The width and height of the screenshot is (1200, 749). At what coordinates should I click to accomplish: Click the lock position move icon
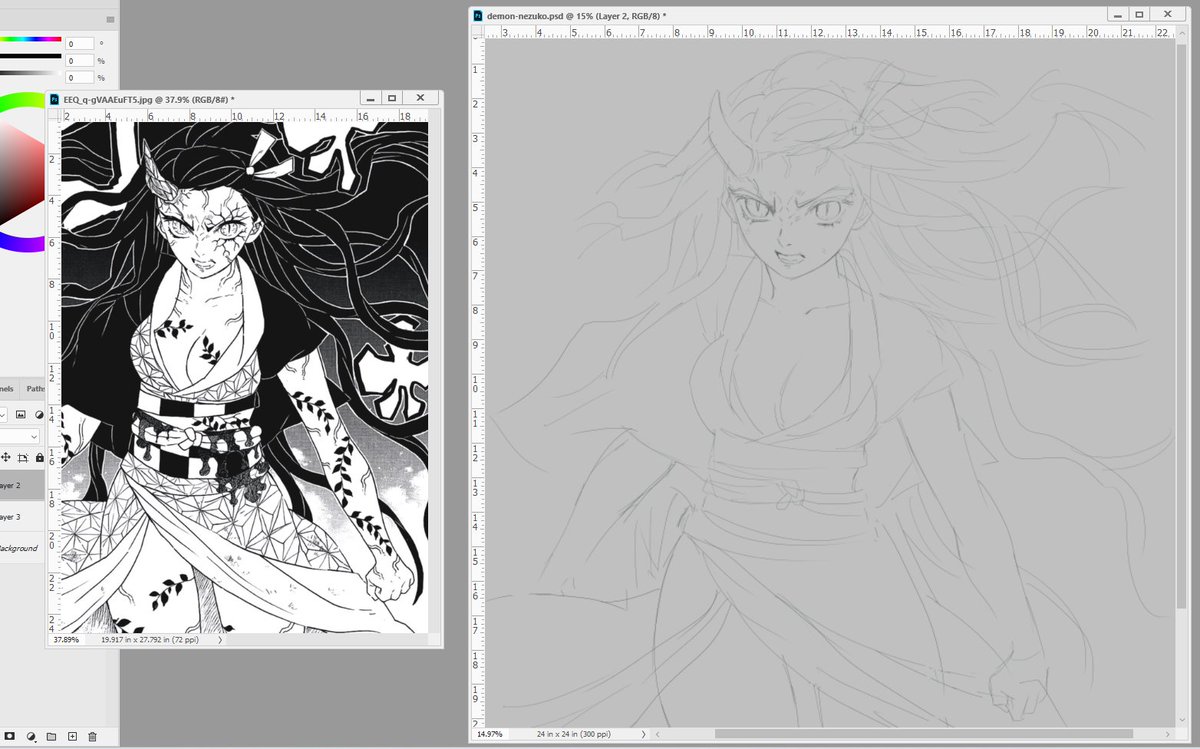[5, 458]
